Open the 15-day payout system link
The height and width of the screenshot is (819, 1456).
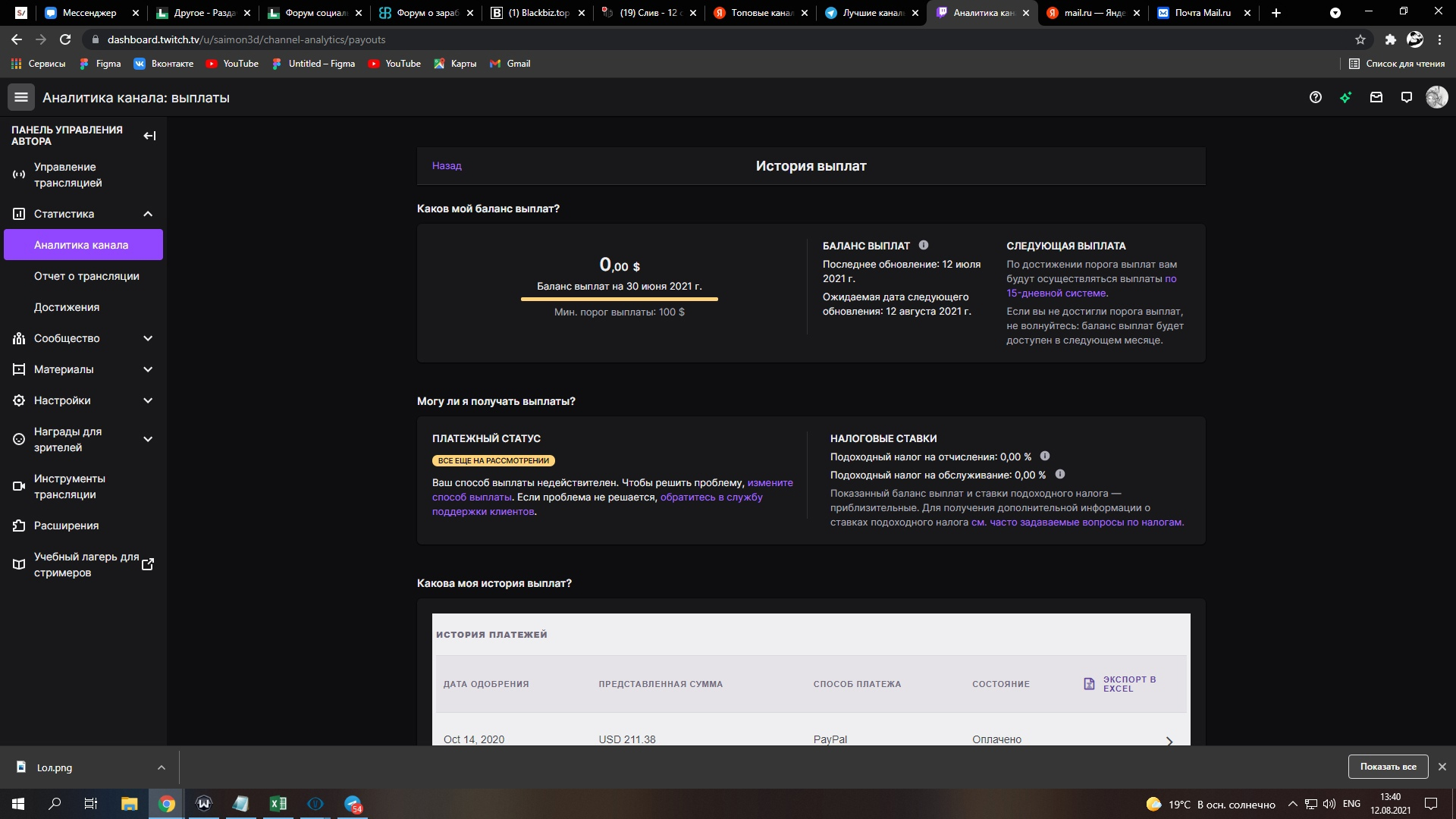(x=1056, y=293)
